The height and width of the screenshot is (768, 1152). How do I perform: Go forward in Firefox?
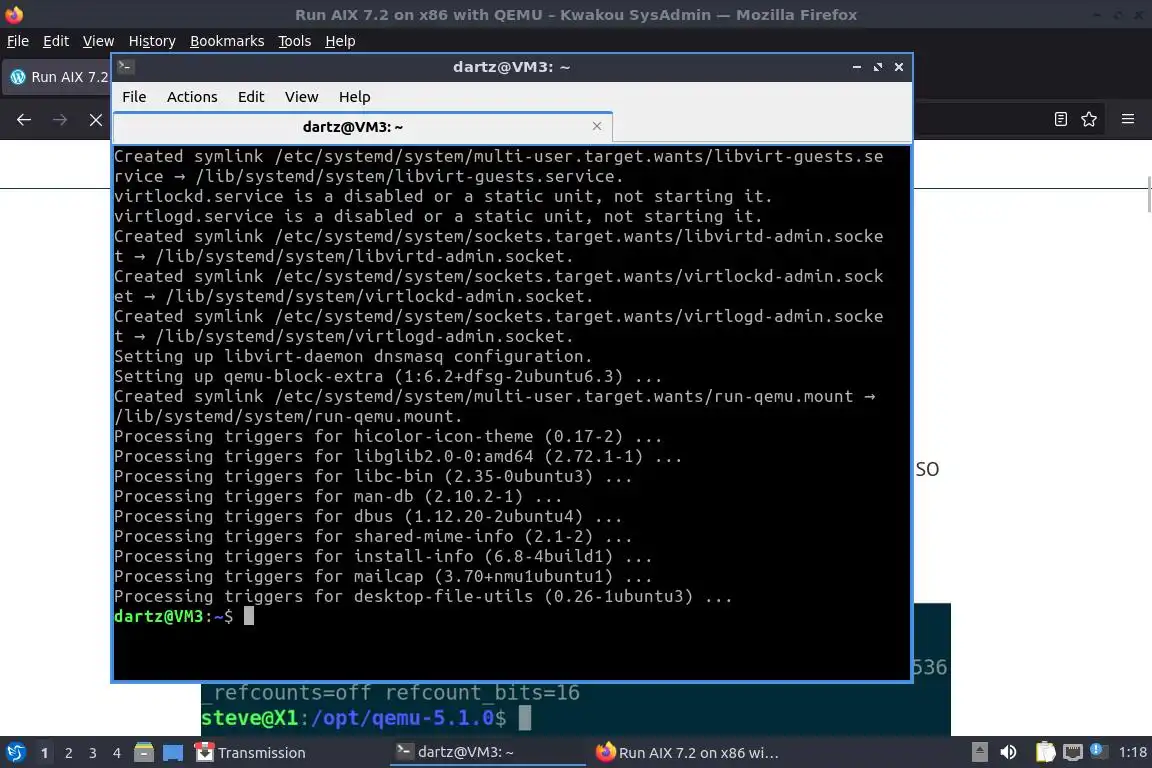(60, 119)
